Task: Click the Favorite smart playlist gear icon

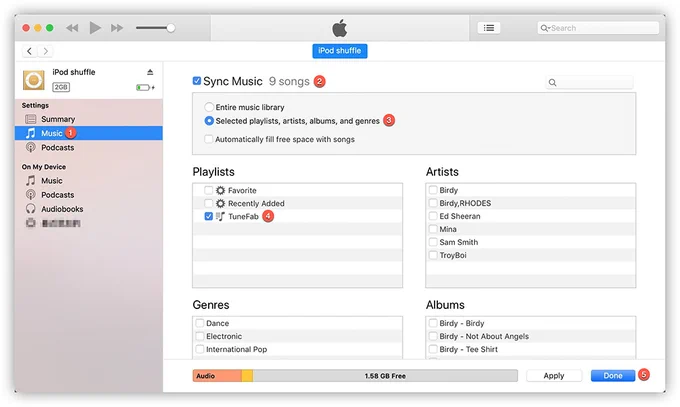Action: 221,190
